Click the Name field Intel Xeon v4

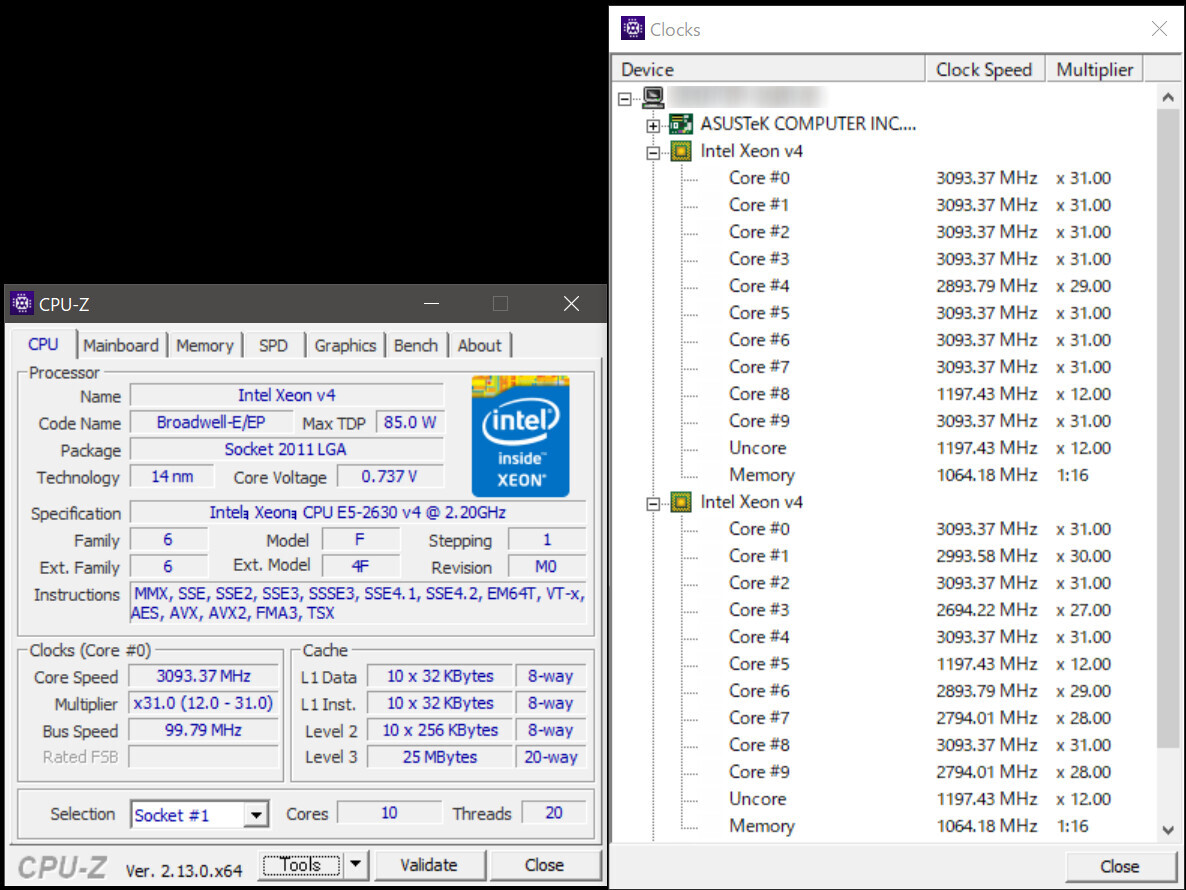click(x=287, y=395)
